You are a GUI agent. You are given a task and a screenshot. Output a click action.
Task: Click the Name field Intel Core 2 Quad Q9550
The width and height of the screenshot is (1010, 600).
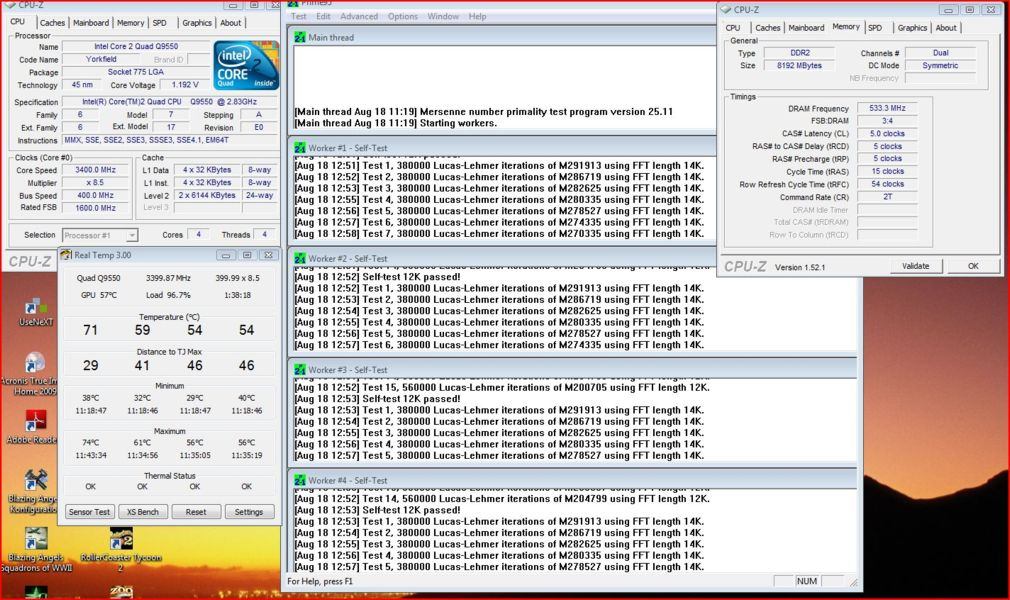point(136,46)
